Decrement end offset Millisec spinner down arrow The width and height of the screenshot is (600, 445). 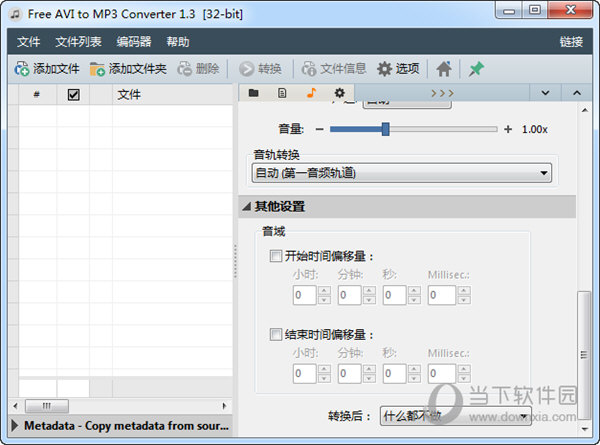[x=464, y=378]
